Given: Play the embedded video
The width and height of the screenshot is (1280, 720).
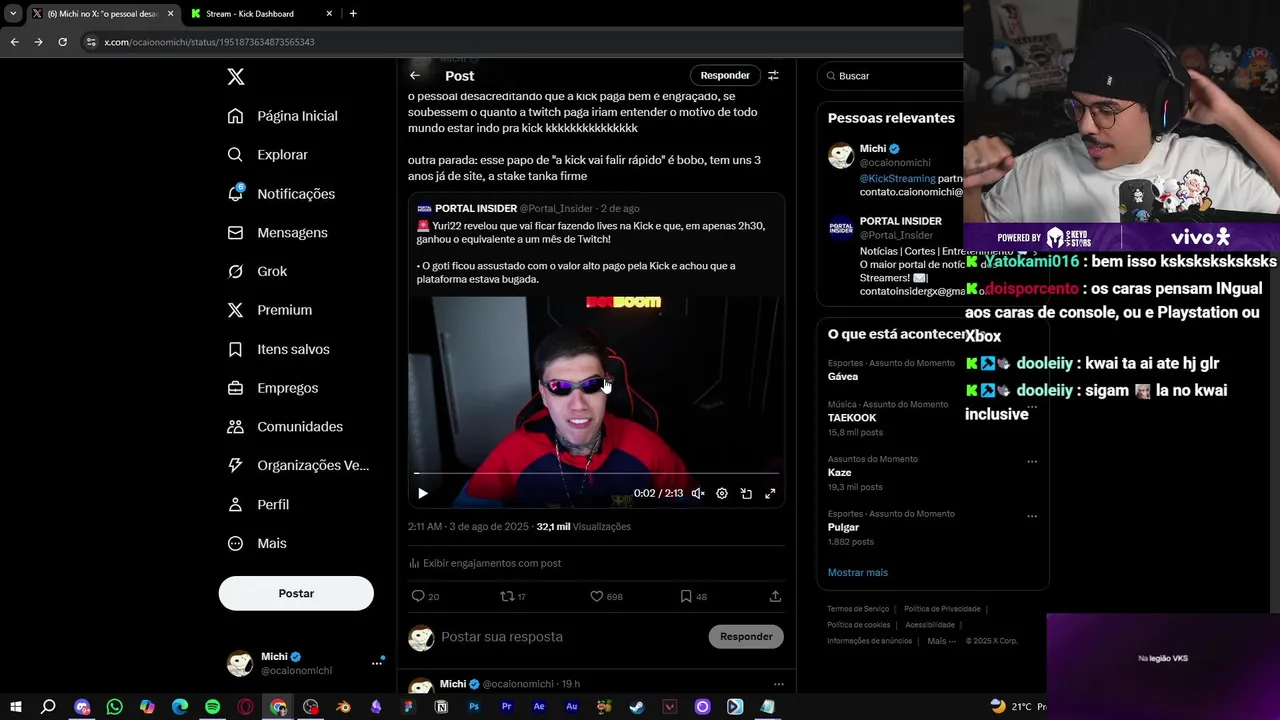Looking at the screenshot, I should pyautogui.click(x=423, y=493).
